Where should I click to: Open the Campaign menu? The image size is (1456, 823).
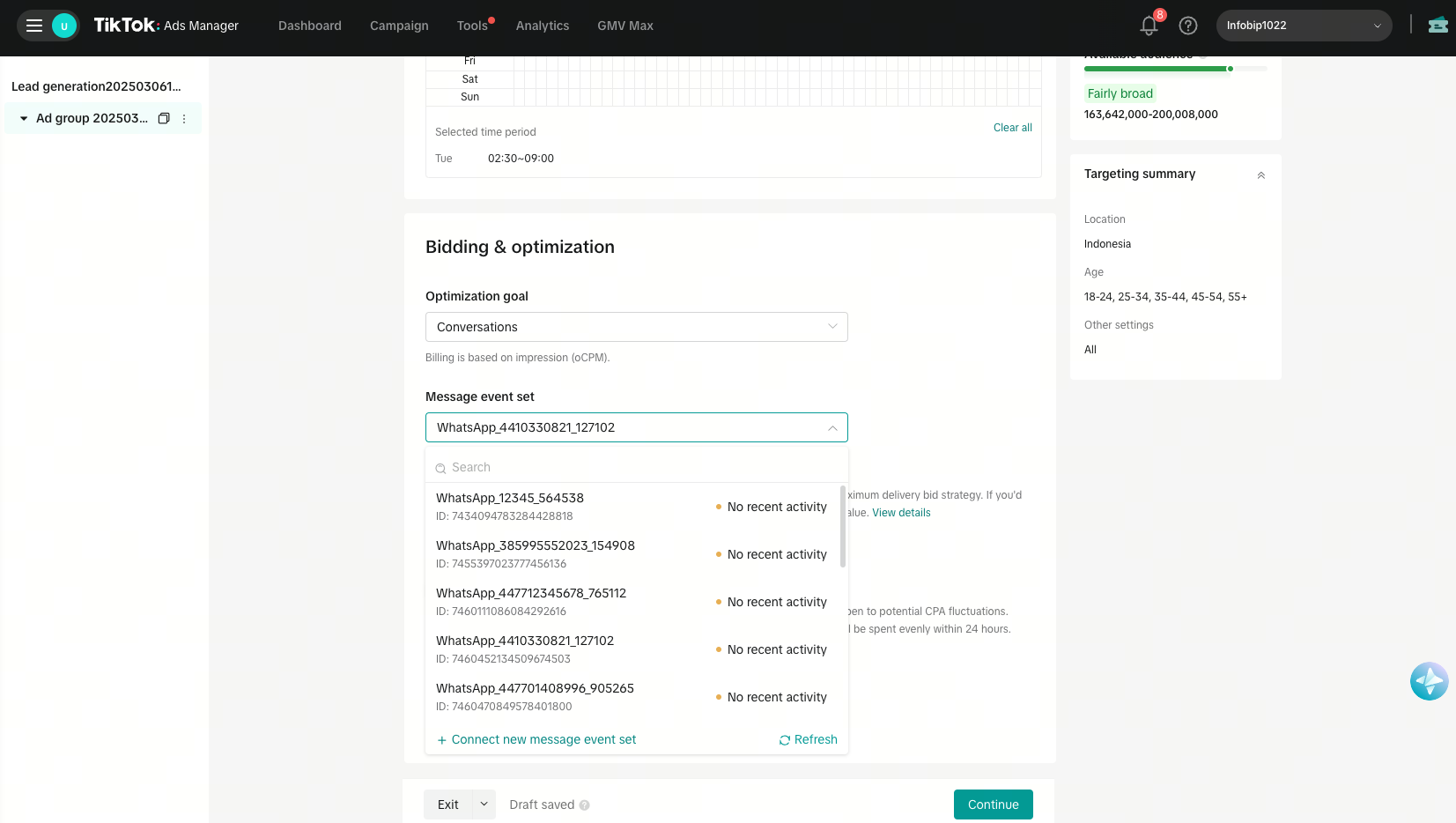click(399, 26)
